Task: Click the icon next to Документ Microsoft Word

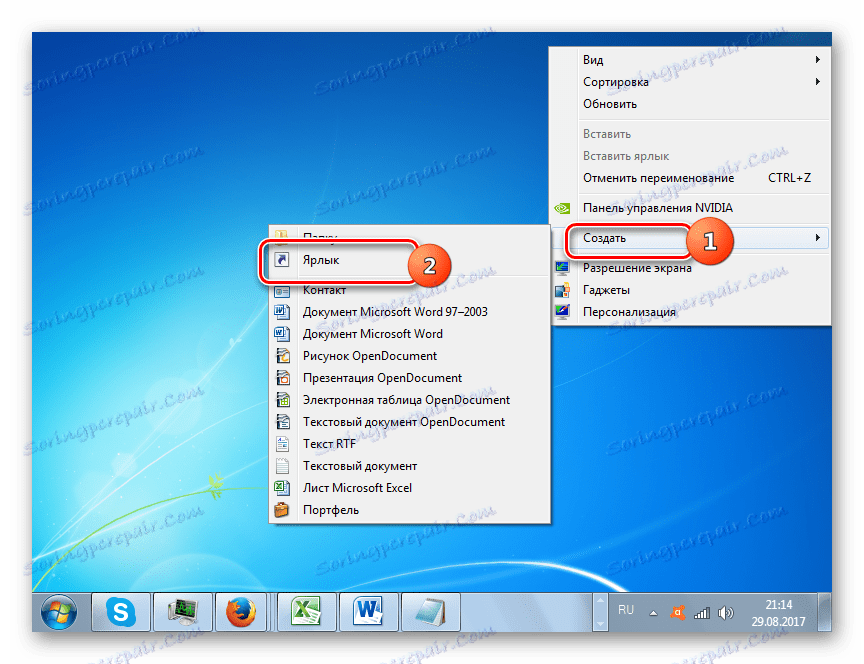Action: (282, 334)
